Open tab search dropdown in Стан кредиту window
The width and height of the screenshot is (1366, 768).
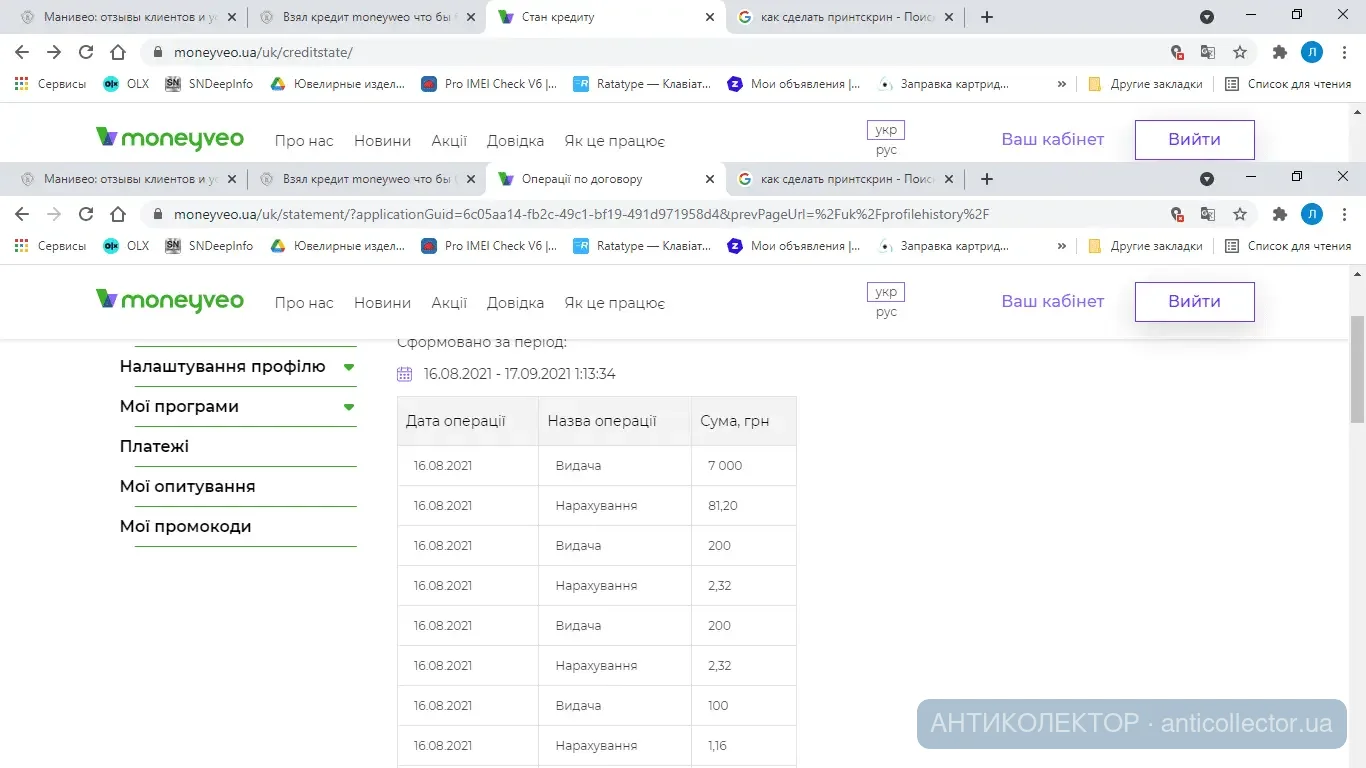coord(1207,17)
